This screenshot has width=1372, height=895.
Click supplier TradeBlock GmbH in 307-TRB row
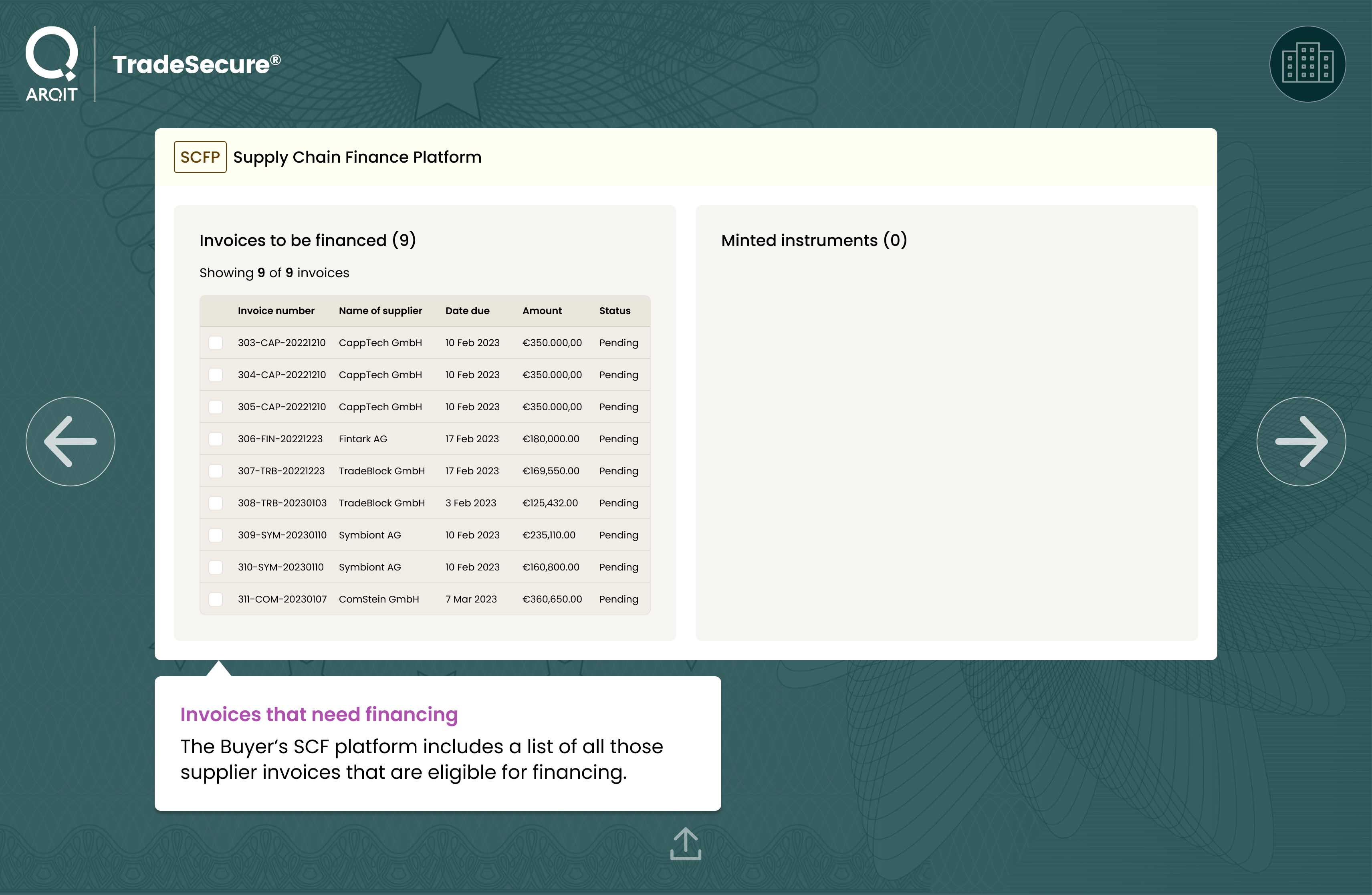point(381,471)
